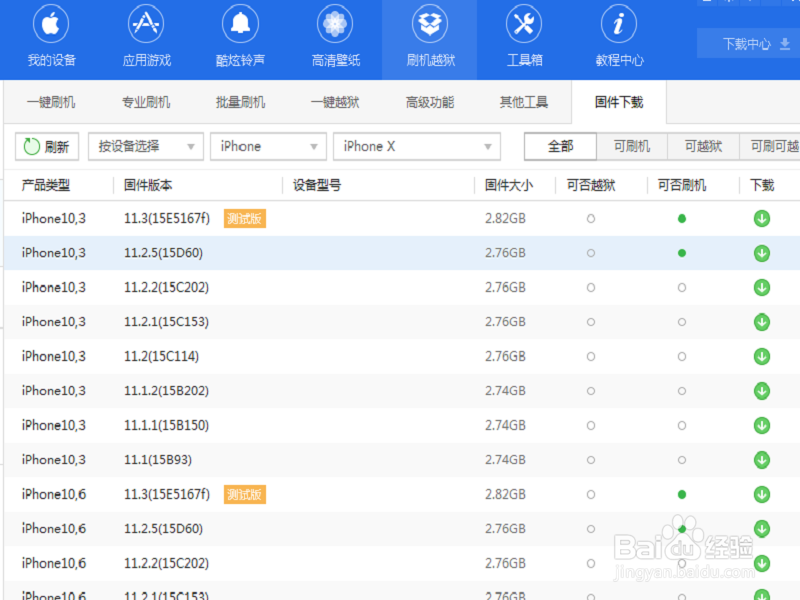Download iPhone10,3 11.2(15C114) firmware
This screenshot has width=800, height=600.
762,357
